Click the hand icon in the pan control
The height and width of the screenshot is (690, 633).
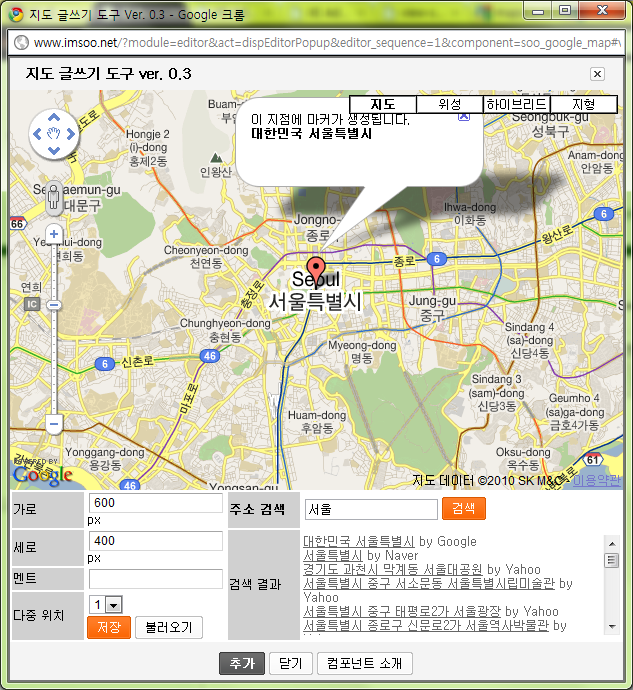tap(54, 134)
